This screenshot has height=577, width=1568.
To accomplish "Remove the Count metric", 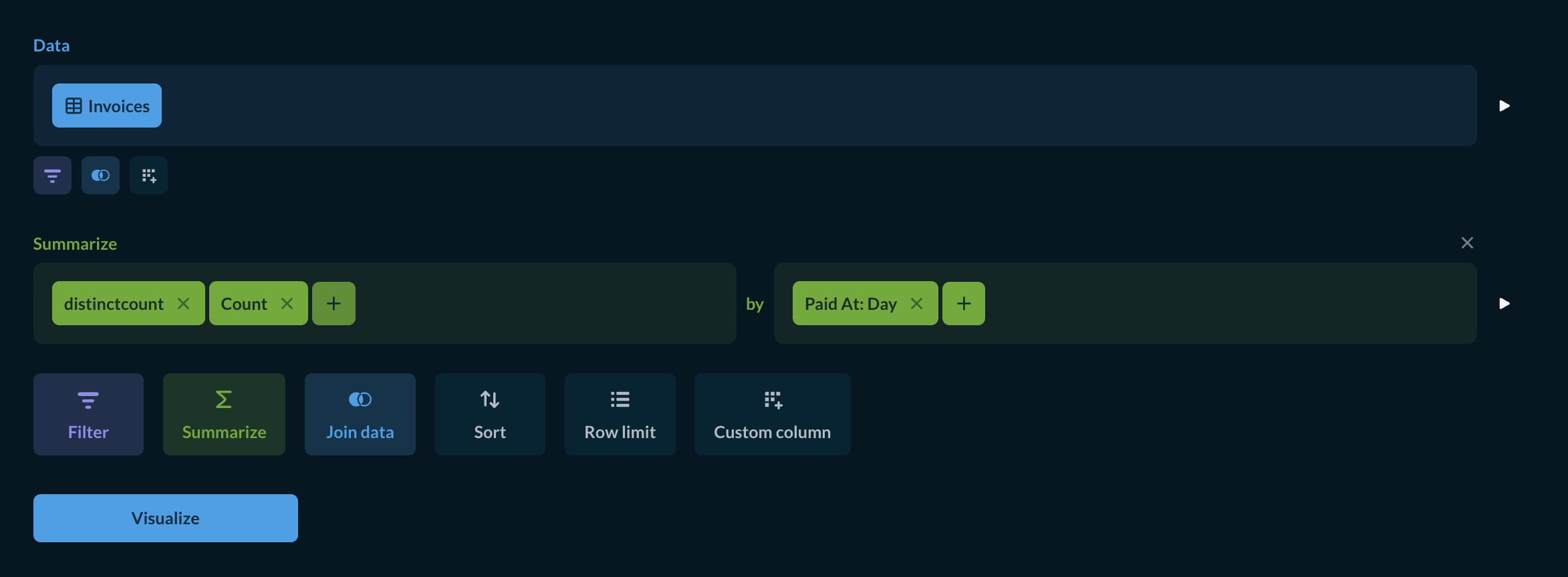I will pos(287,304).
